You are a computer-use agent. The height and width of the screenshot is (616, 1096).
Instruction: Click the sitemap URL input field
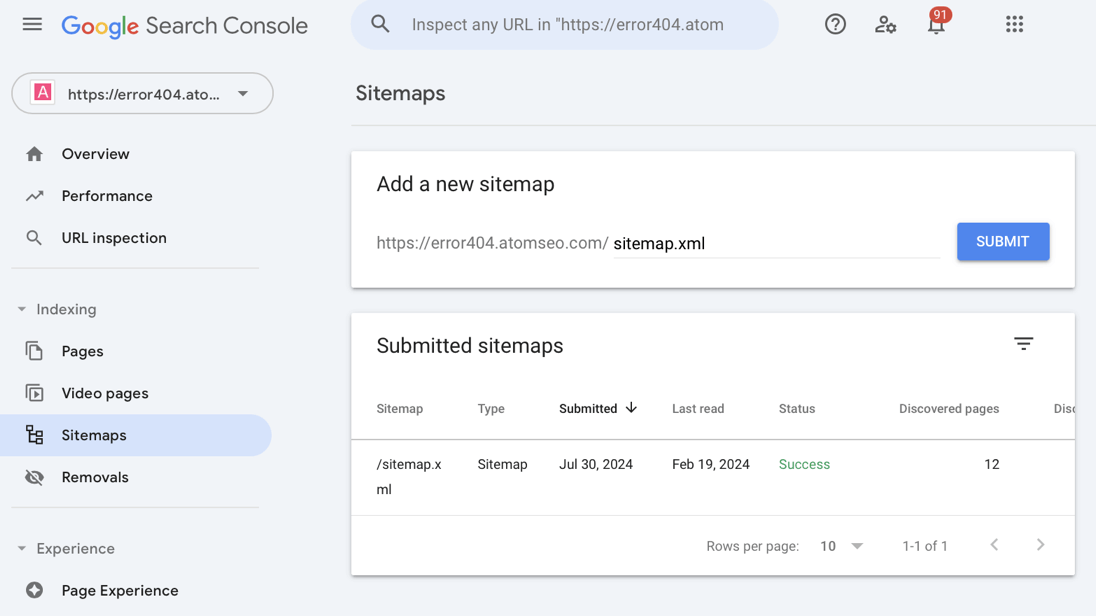tap(775, 243)
